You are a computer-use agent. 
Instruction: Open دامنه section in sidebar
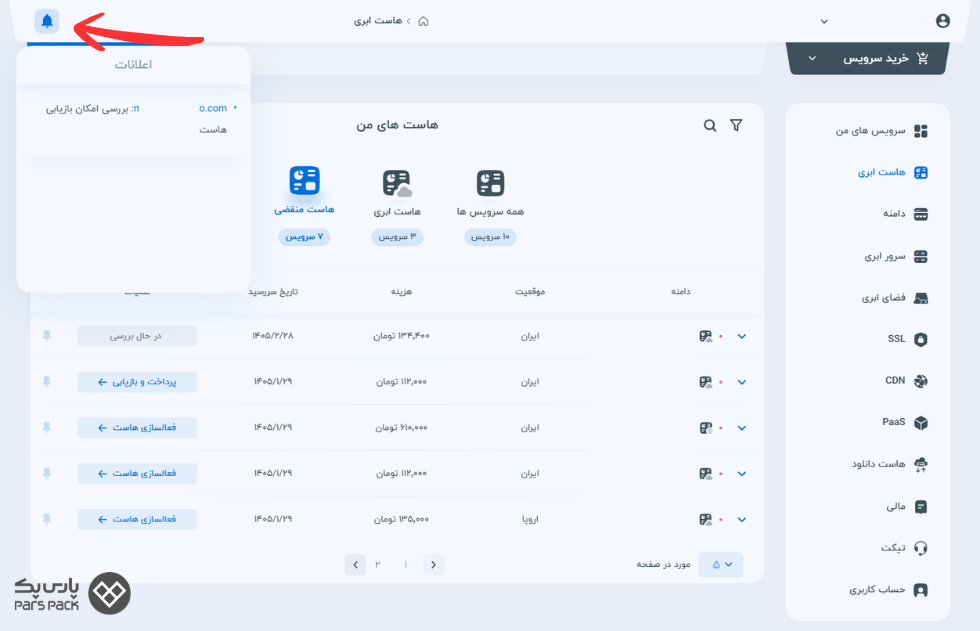coord(905,214)
